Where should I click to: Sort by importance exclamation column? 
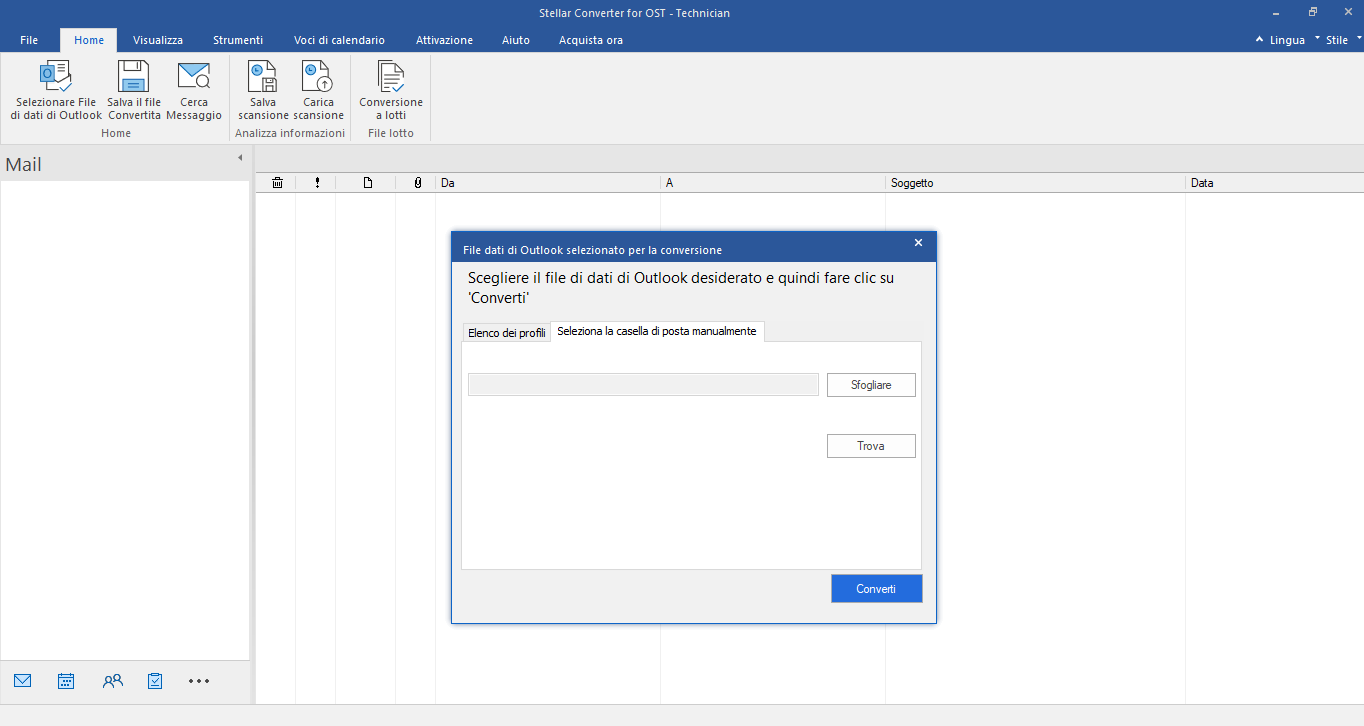coord(317,183)
